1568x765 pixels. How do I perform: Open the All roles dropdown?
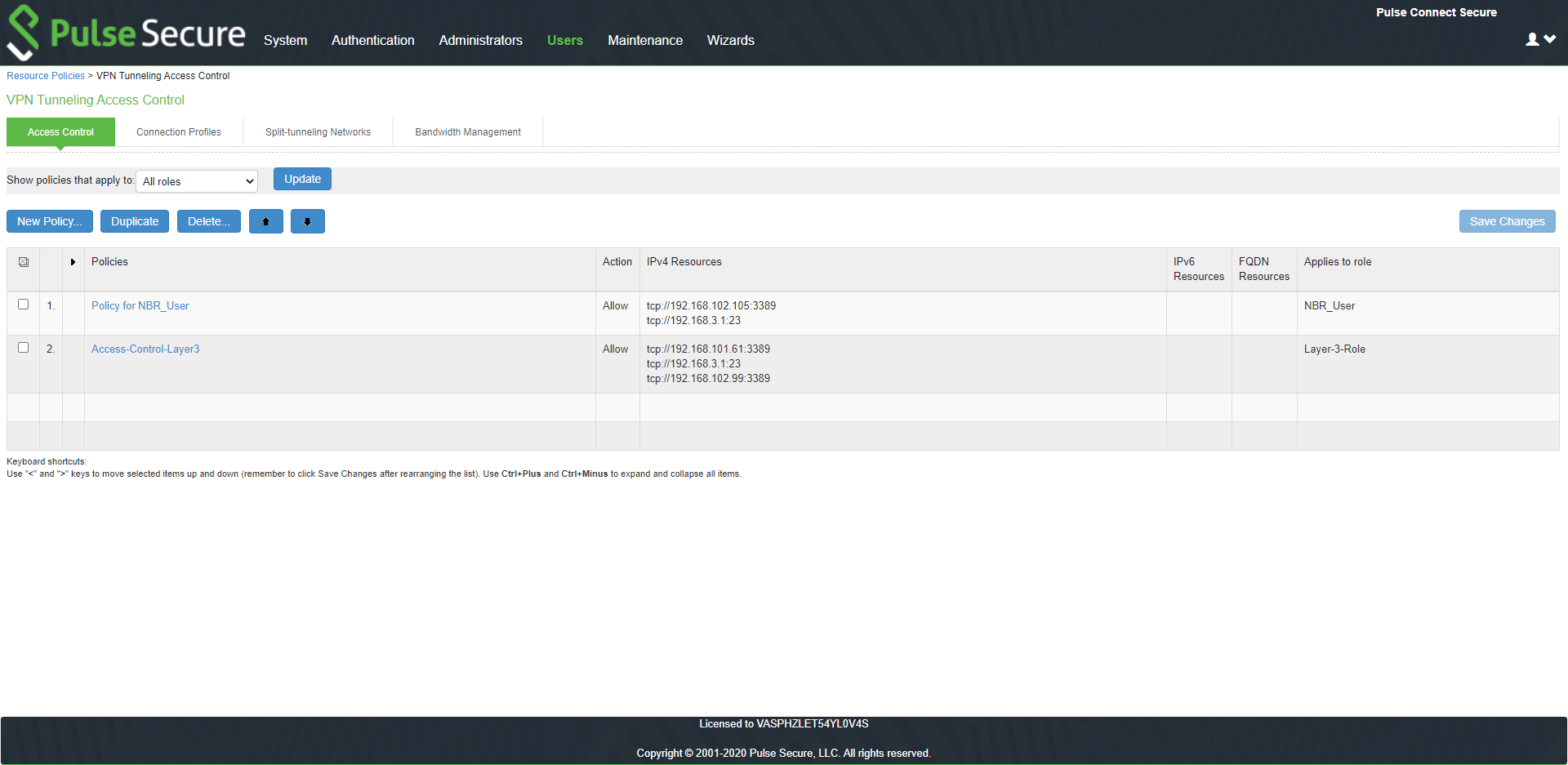(x=197, y=181)
